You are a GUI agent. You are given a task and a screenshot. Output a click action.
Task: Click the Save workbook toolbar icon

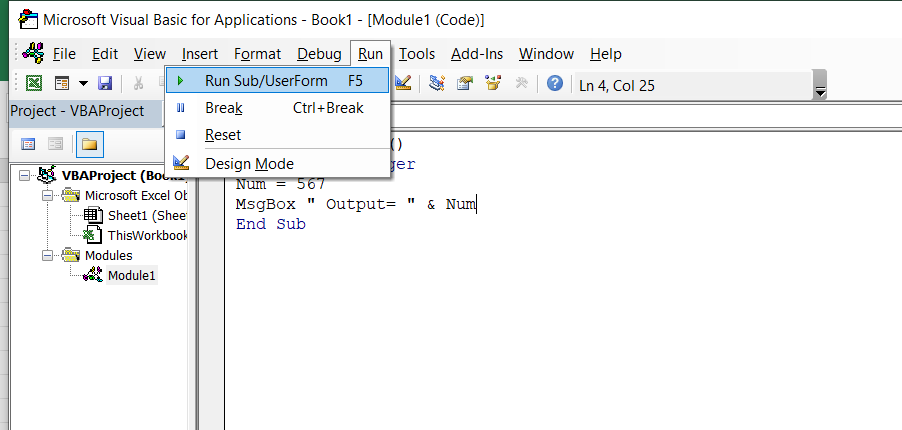(105, 84)
